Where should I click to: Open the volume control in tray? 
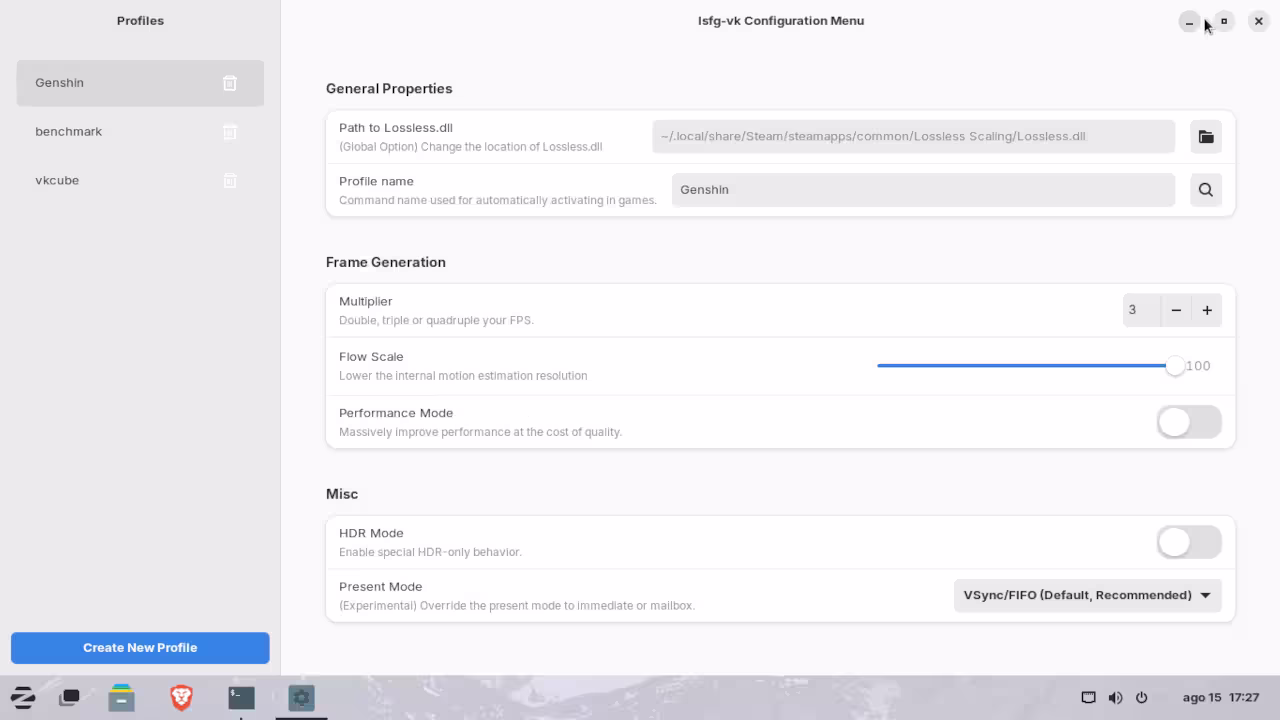point(1115,698)
